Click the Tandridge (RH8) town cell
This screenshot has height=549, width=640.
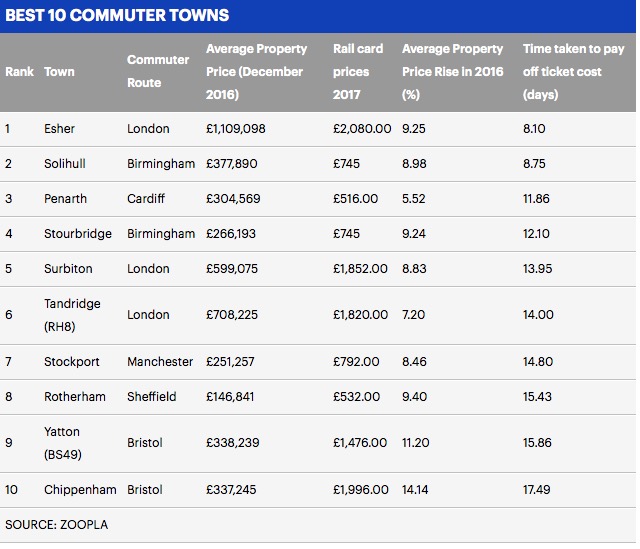pyautogui.click(x=72, y=315)
